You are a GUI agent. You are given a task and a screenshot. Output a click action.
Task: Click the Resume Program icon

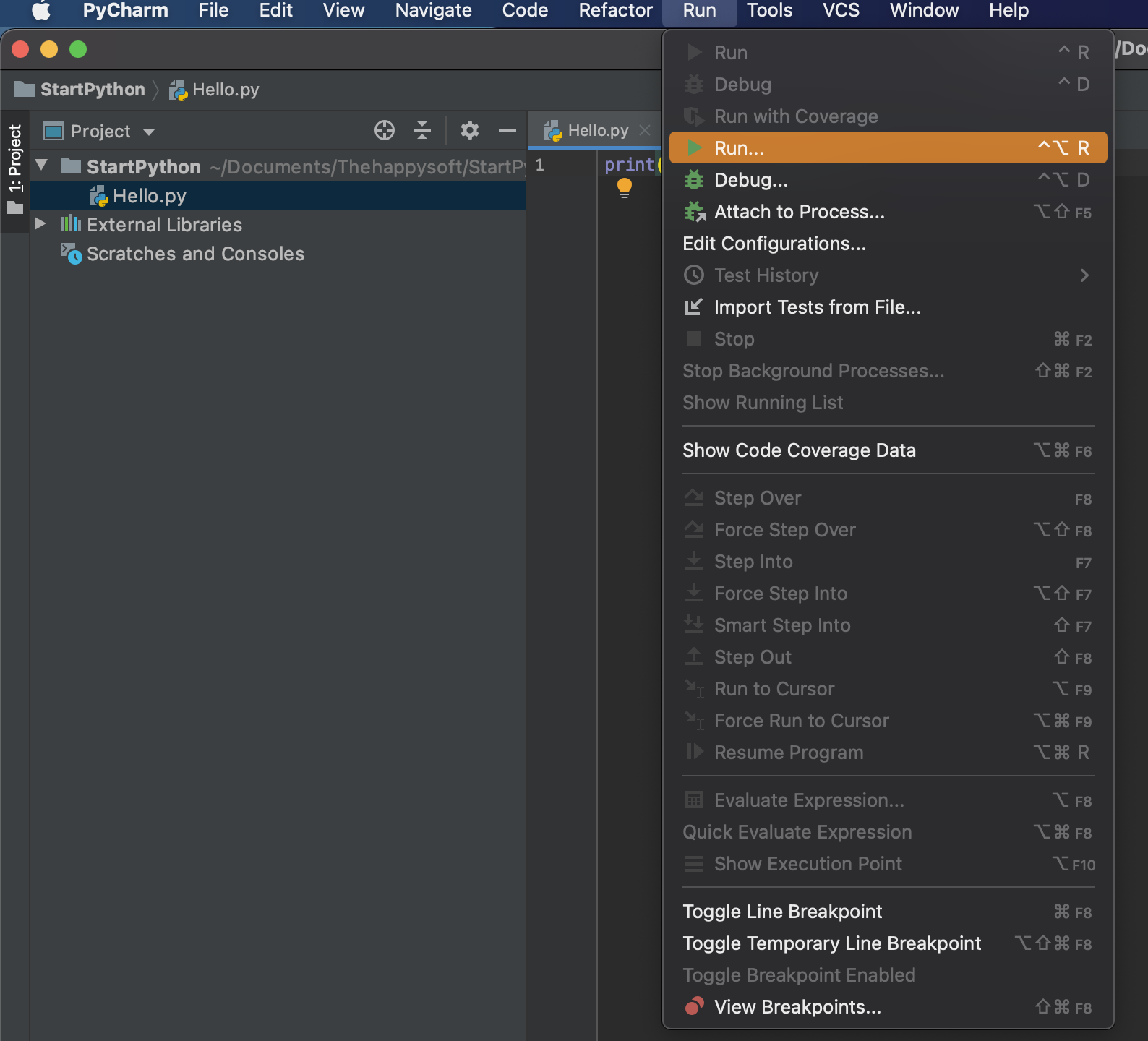[x=694, y=752]
